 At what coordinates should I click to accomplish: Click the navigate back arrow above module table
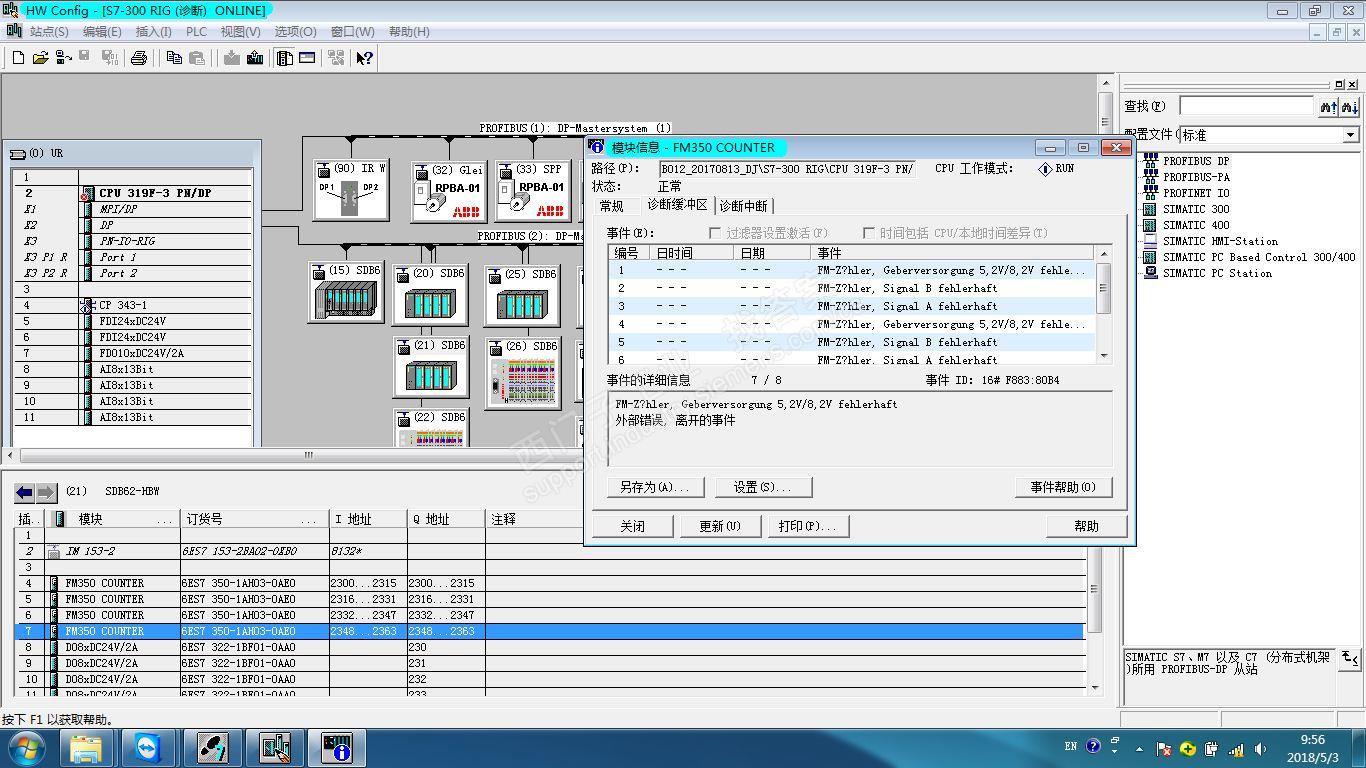click(24, 492)
